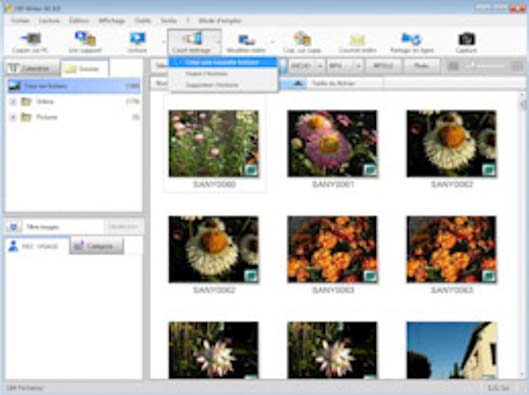
Task: Click the file count in the status bar
Action: click(25, 388)
